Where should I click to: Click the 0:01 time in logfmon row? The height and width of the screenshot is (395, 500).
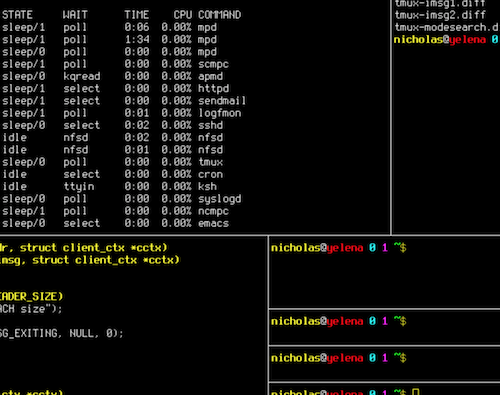tap(137, 113)
